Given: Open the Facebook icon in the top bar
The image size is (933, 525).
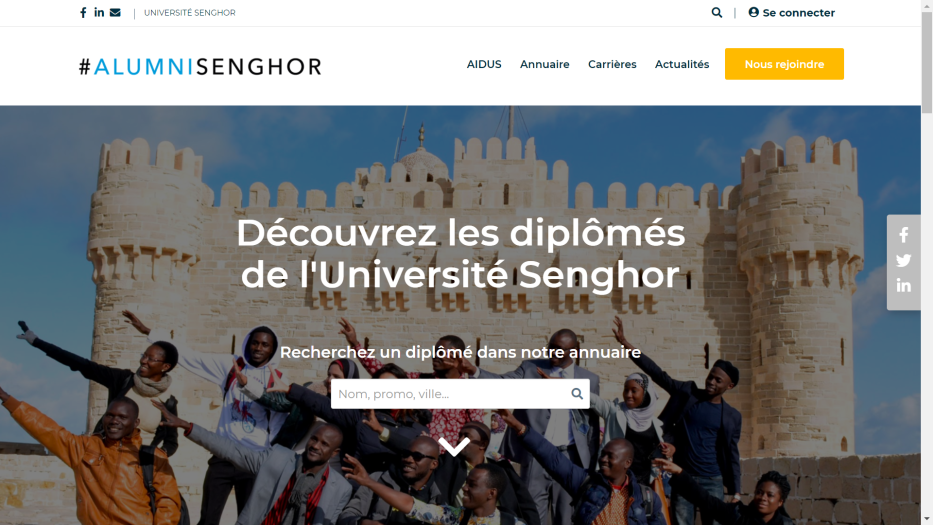Looking at the screenshot, I should (x=83, y=12).
